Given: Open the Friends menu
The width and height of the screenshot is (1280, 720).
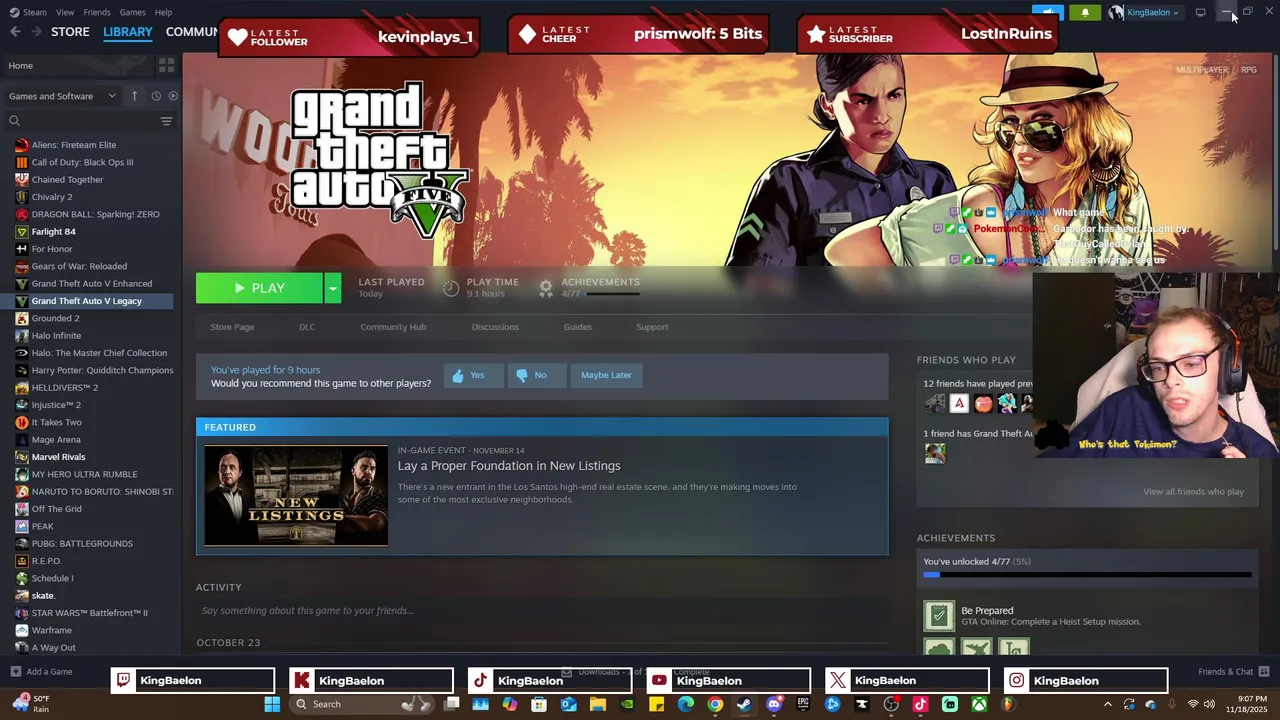Looking at the screenshot, I should [x=97, y=12].
